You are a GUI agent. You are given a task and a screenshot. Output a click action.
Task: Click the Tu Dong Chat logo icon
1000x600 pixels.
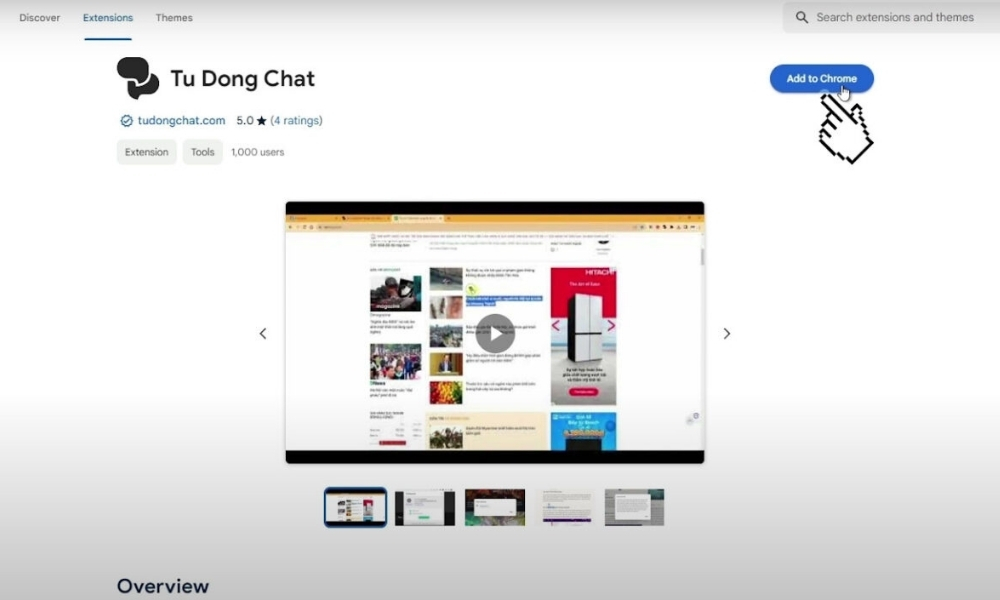(138, 78)
